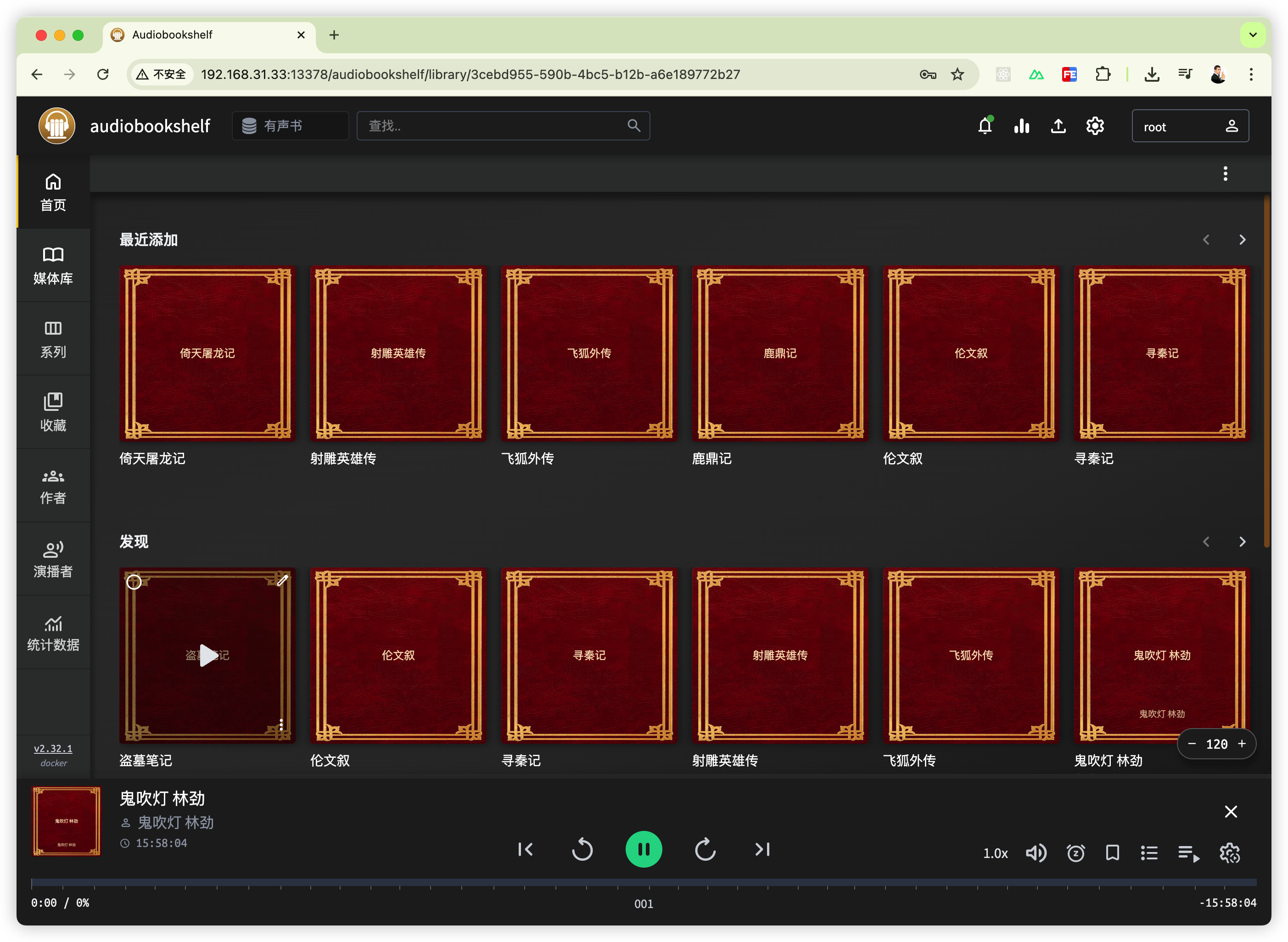Open the chapters list icon in the player

(1149, 853)
